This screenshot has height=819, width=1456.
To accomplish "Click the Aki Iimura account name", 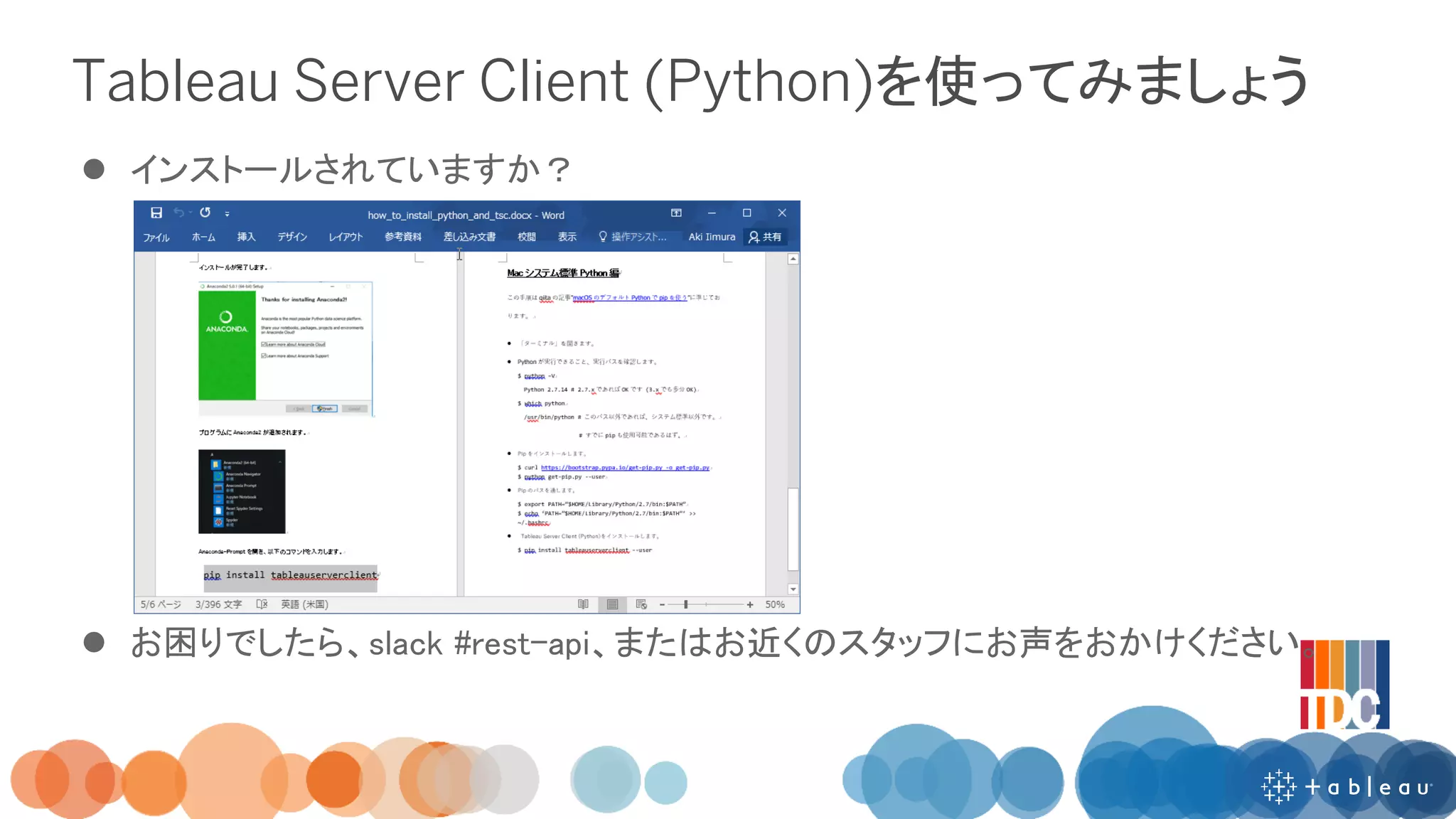I will click(712, 237).
